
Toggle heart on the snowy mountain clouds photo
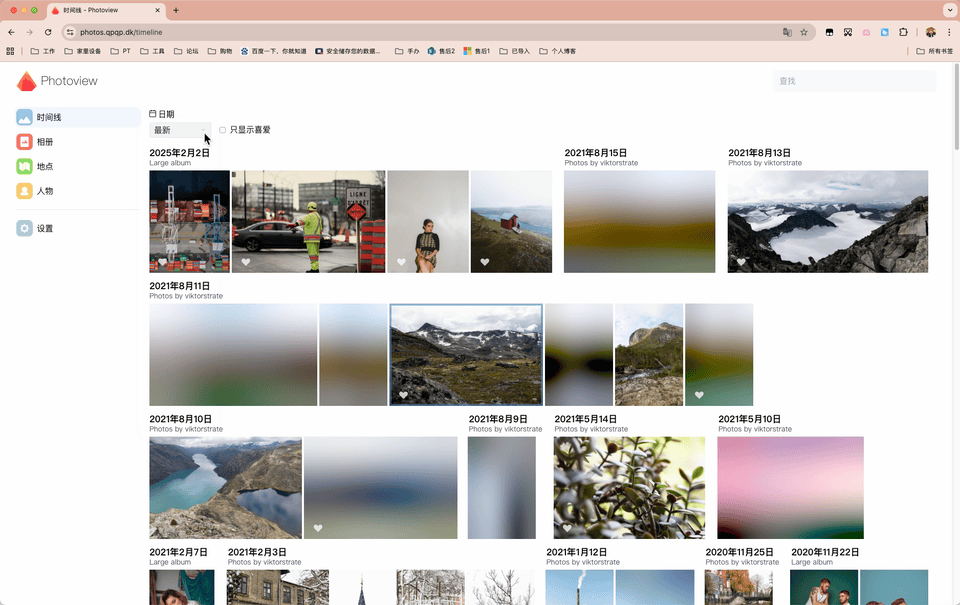tap(742, 262)
